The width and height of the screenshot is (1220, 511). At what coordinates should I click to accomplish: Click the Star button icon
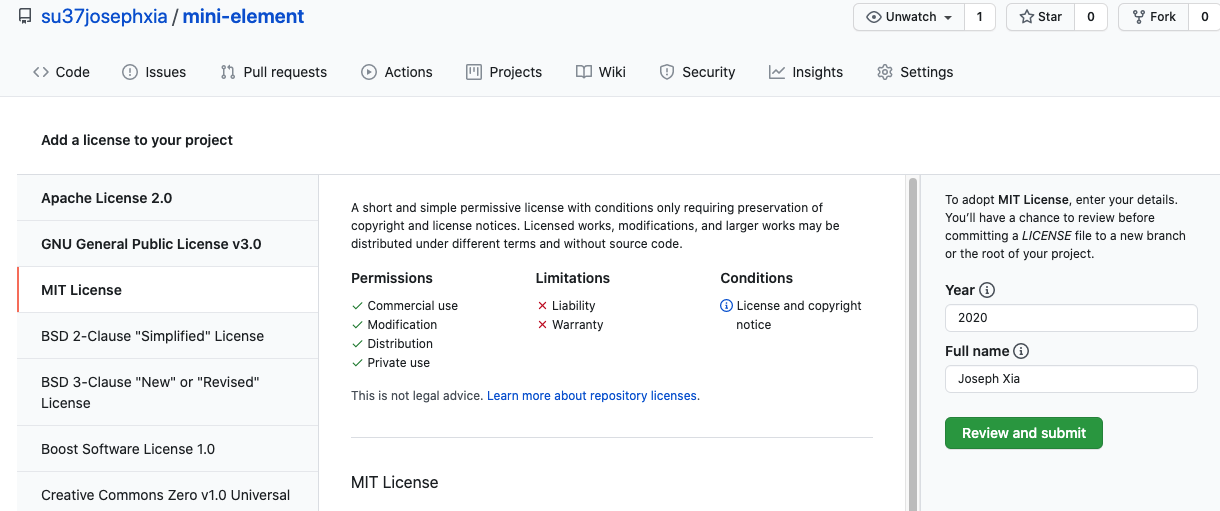click(1026, 17)
